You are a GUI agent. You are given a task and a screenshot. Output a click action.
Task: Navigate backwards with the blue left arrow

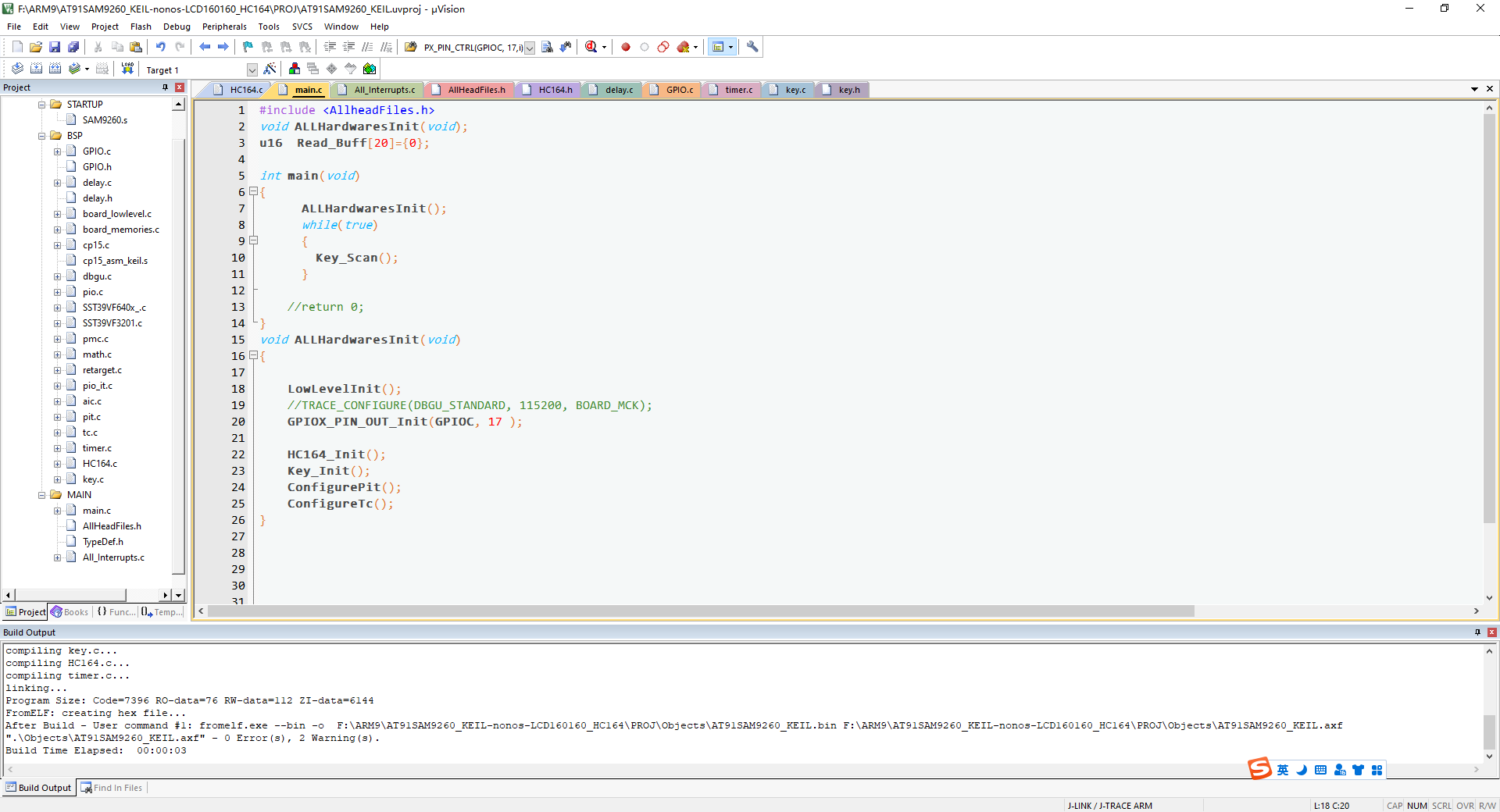(205, 47)
